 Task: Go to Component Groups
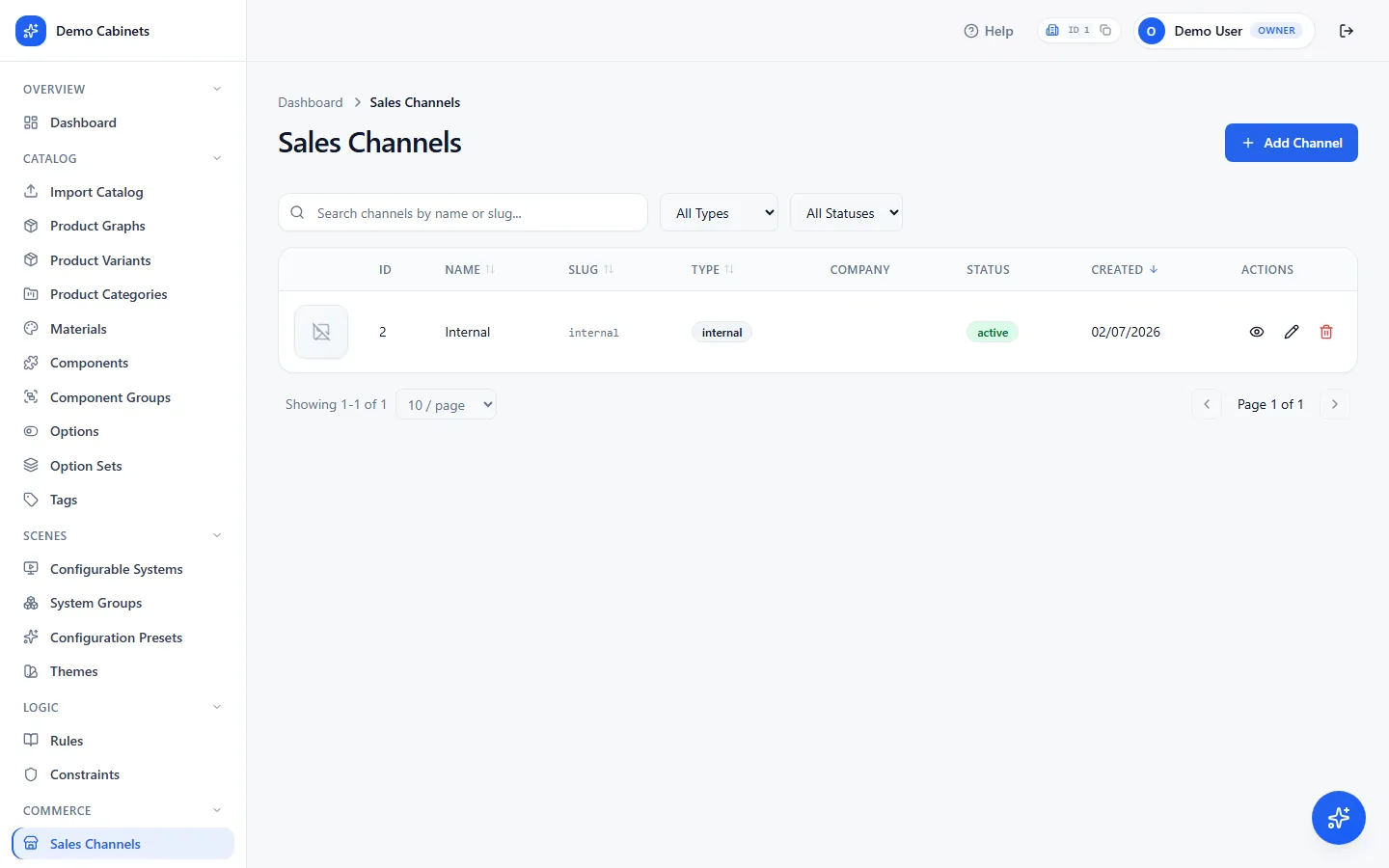123,397
